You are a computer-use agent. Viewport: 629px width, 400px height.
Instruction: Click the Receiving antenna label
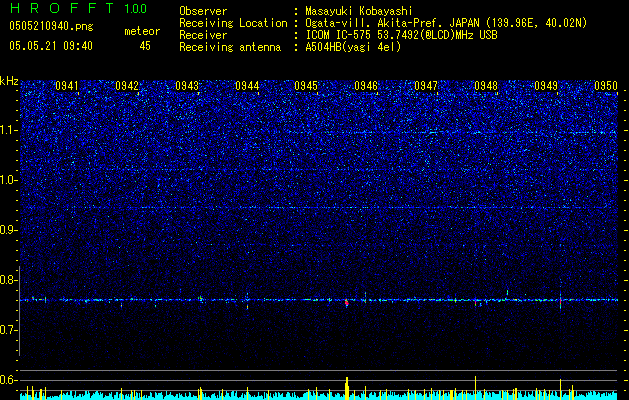click(230, 47)
